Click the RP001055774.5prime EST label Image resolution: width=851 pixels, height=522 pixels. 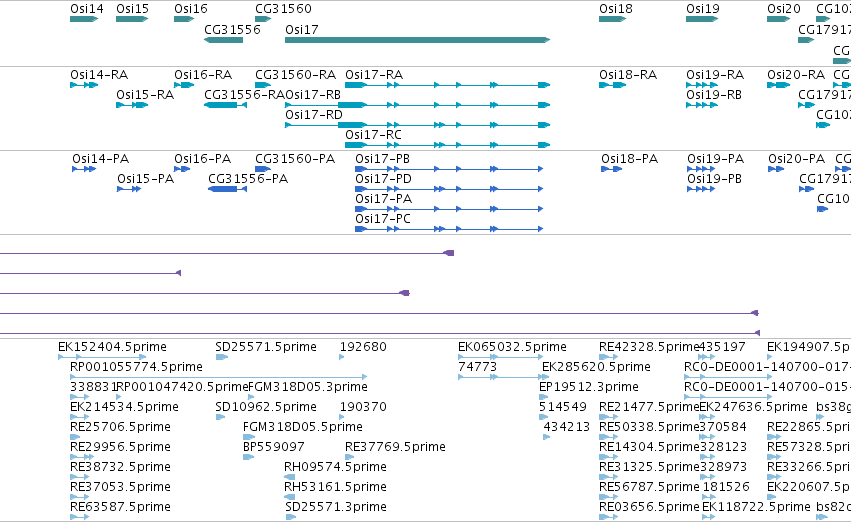(x=136, y=367)
